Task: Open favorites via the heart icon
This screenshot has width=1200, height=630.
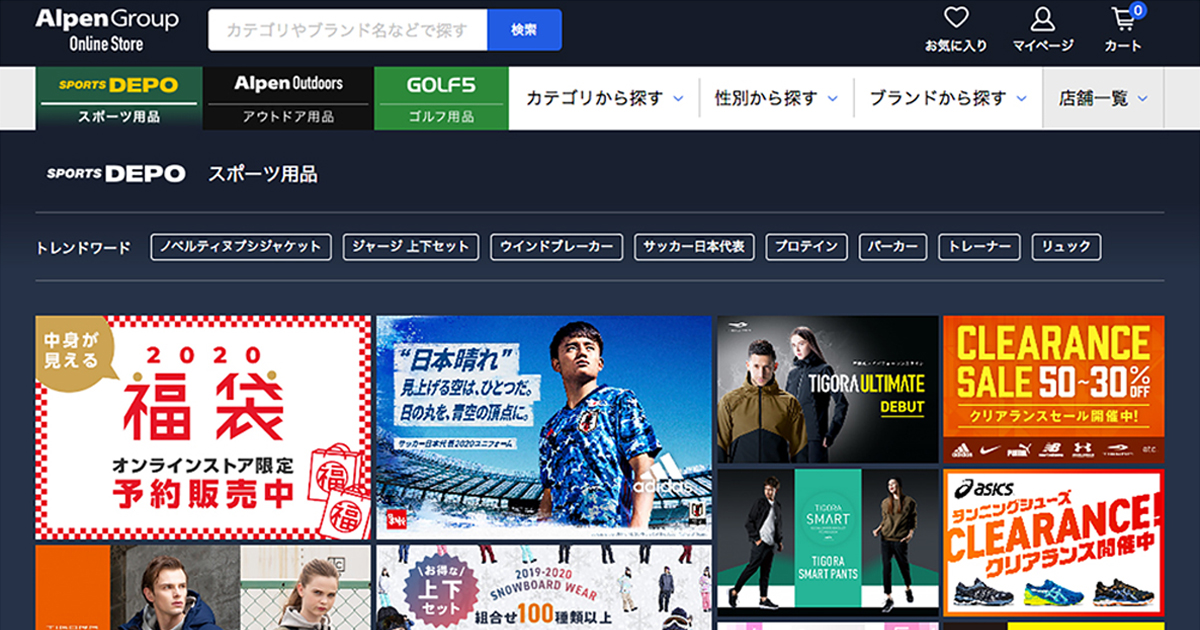Action: pos(956,29)
